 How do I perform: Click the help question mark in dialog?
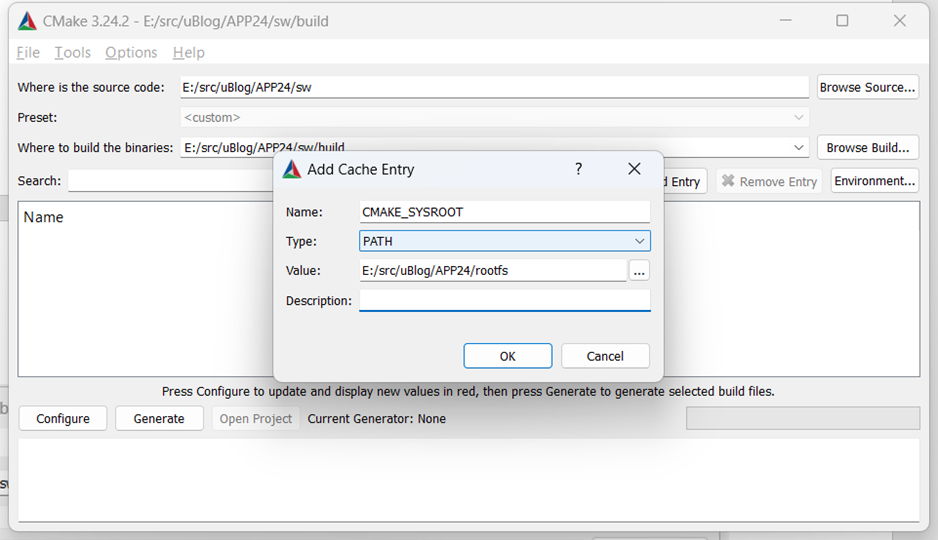coord(578,169)
